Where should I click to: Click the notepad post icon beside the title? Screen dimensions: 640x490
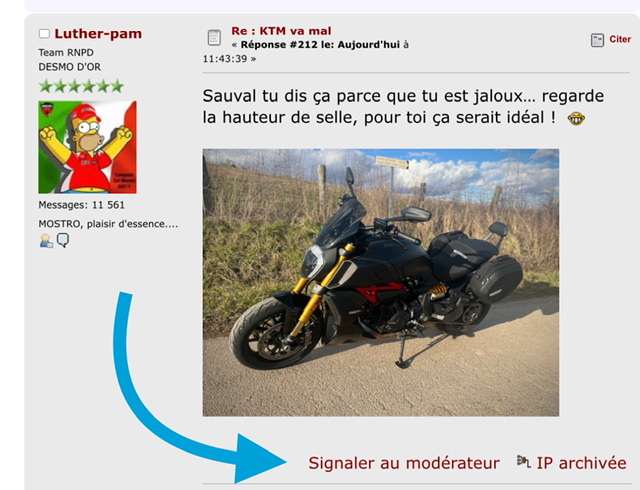[214, 38]
